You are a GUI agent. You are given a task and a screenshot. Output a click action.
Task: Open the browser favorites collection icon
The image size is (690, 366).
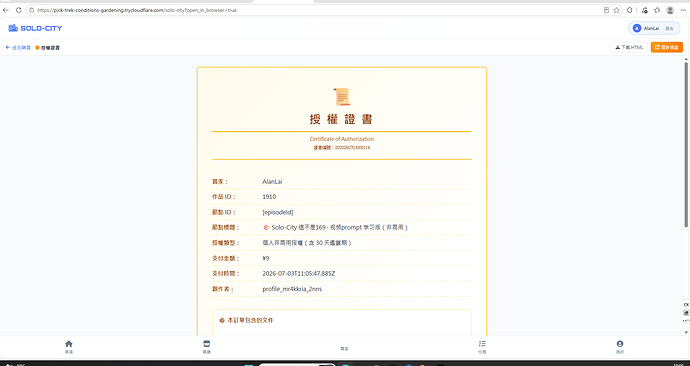tap(657, 10)
